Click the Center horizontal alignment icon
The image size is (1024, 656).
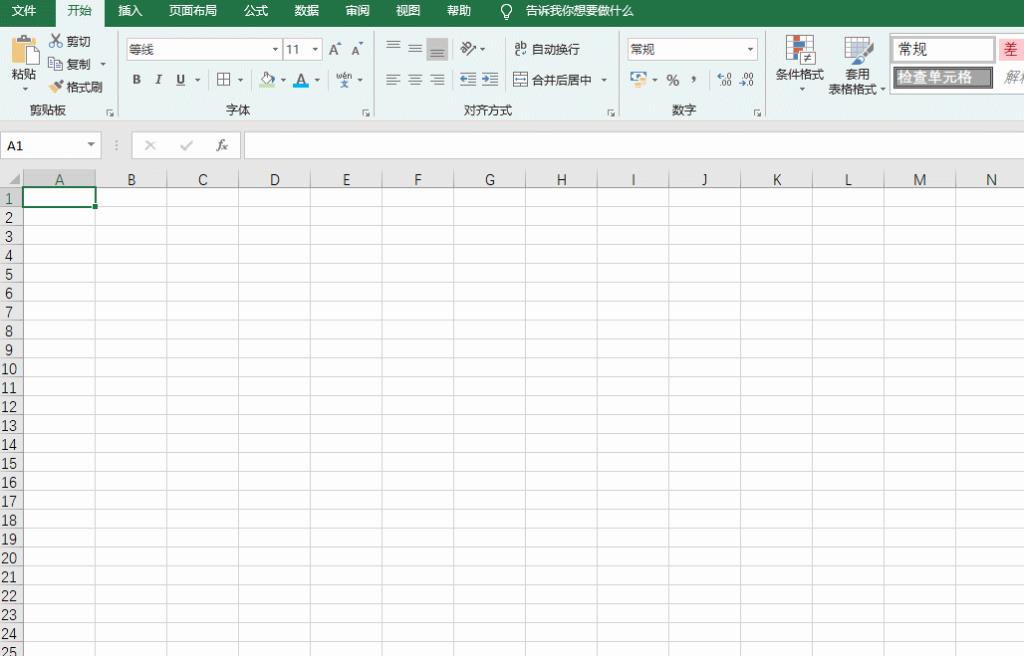tap(415, 80)
